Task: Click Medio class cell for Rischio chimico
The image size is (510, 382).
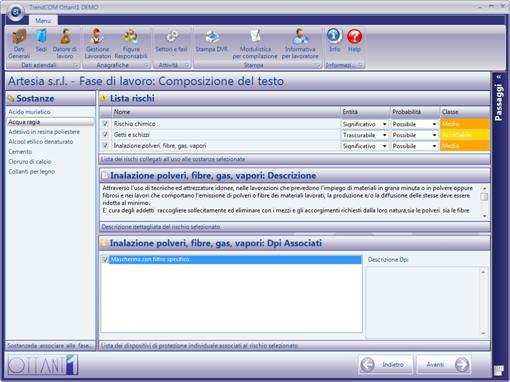Action: 465,124
